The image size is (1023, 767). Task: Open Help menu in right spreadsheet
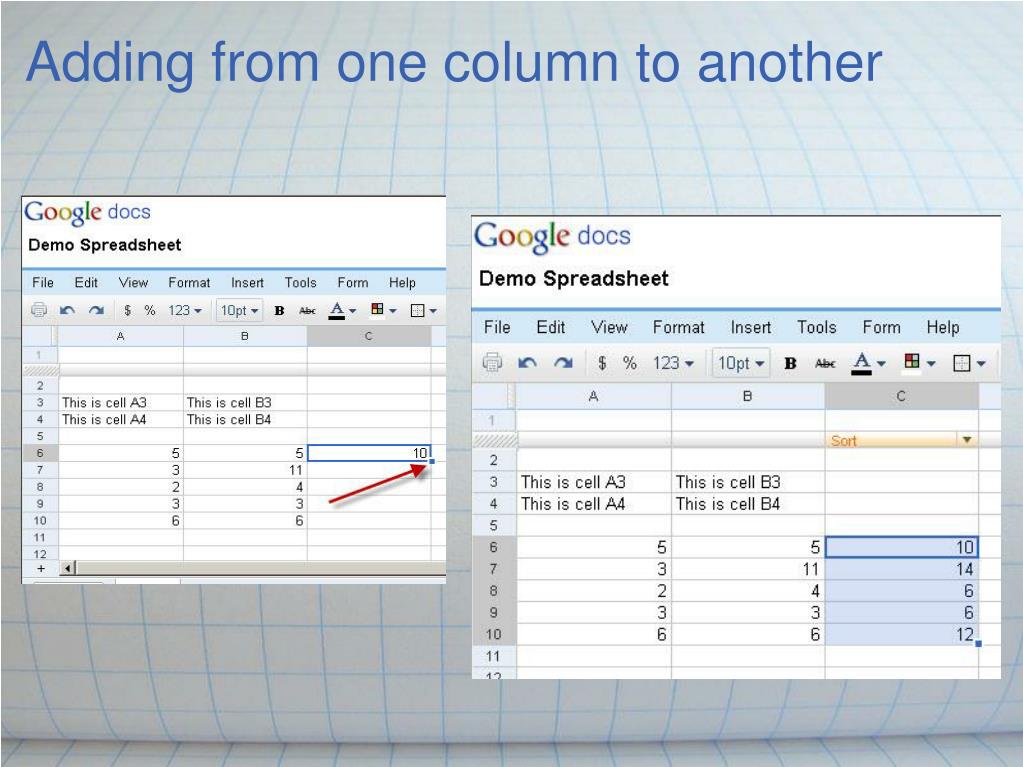click(943, 327)
